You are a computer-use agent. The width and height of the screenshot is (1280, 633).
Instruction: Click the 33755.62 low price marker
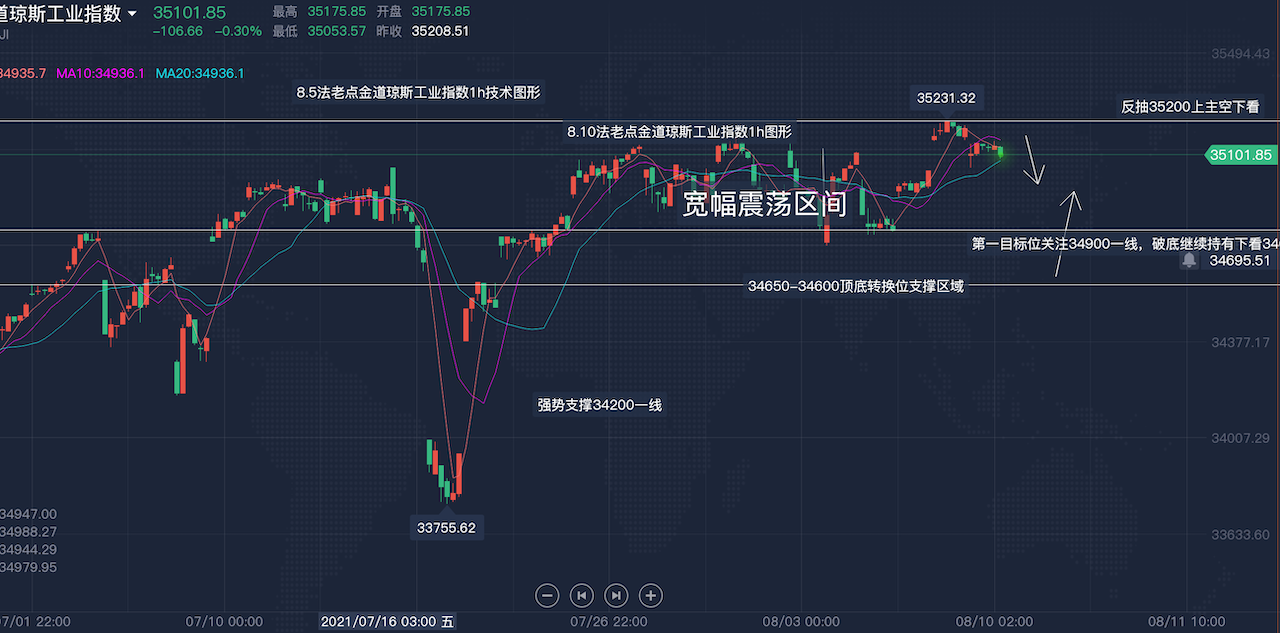tap(446, 527)
